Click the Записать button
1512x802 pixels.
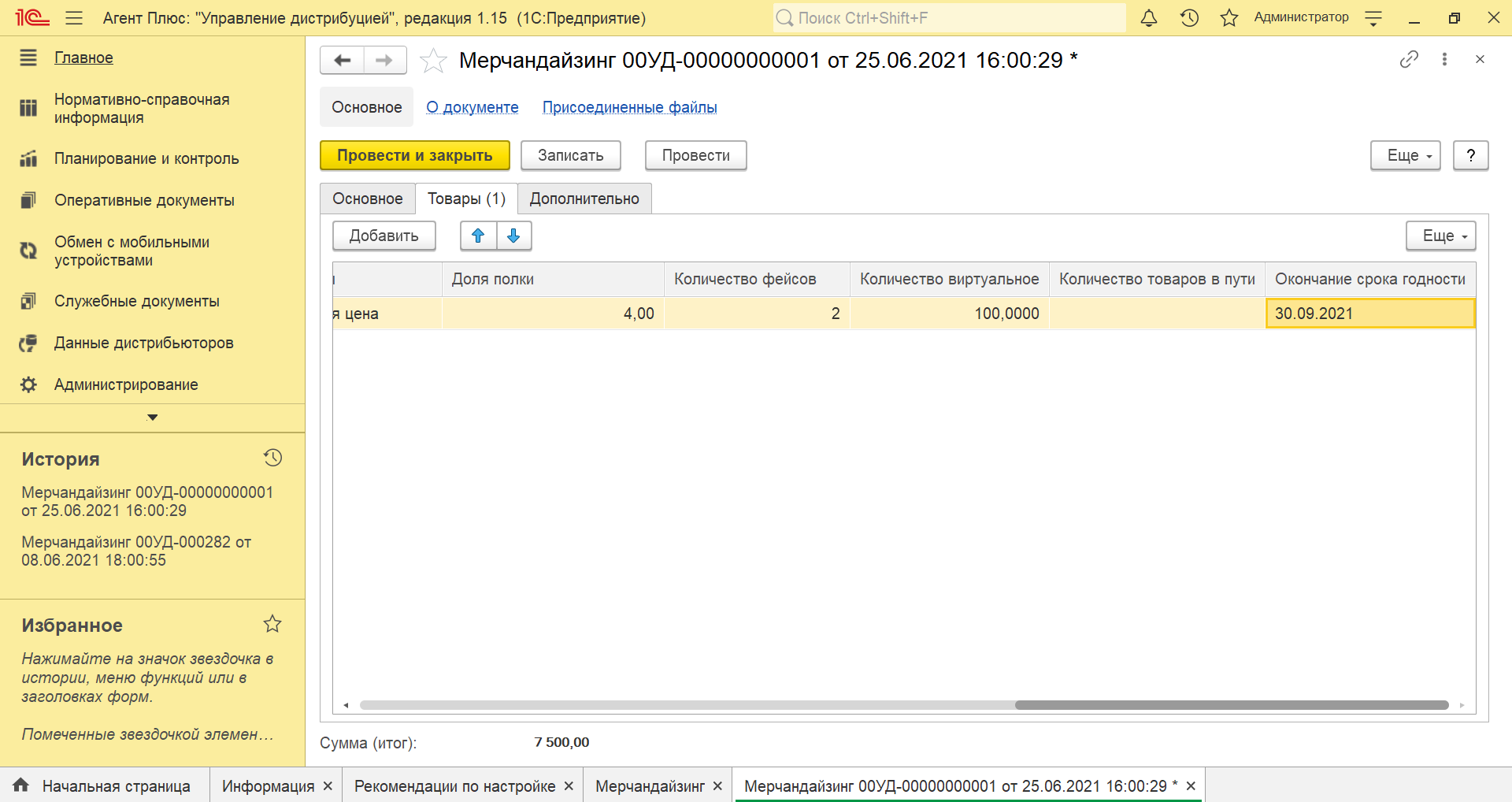pos(571,155)
